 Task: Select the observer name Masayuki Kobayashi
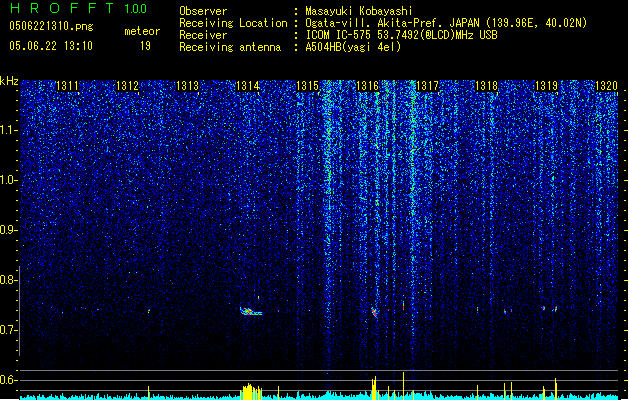coord(359,11)
